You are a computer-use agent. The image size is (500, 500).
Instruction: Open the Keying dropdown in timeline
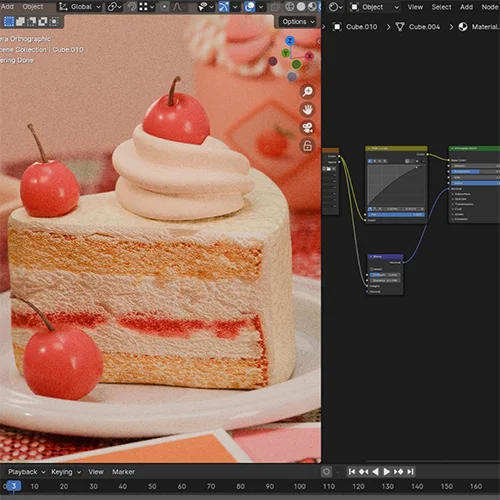pyautogui.click(x=66, y=472)
